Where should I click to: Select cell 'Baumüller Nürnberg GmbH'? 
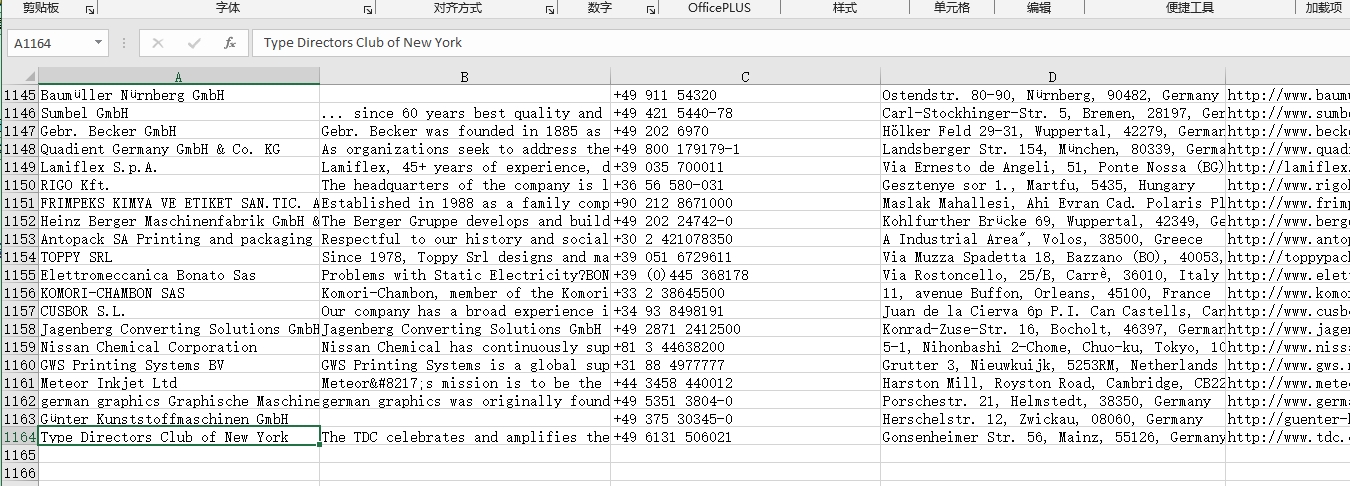pos(179,95)
